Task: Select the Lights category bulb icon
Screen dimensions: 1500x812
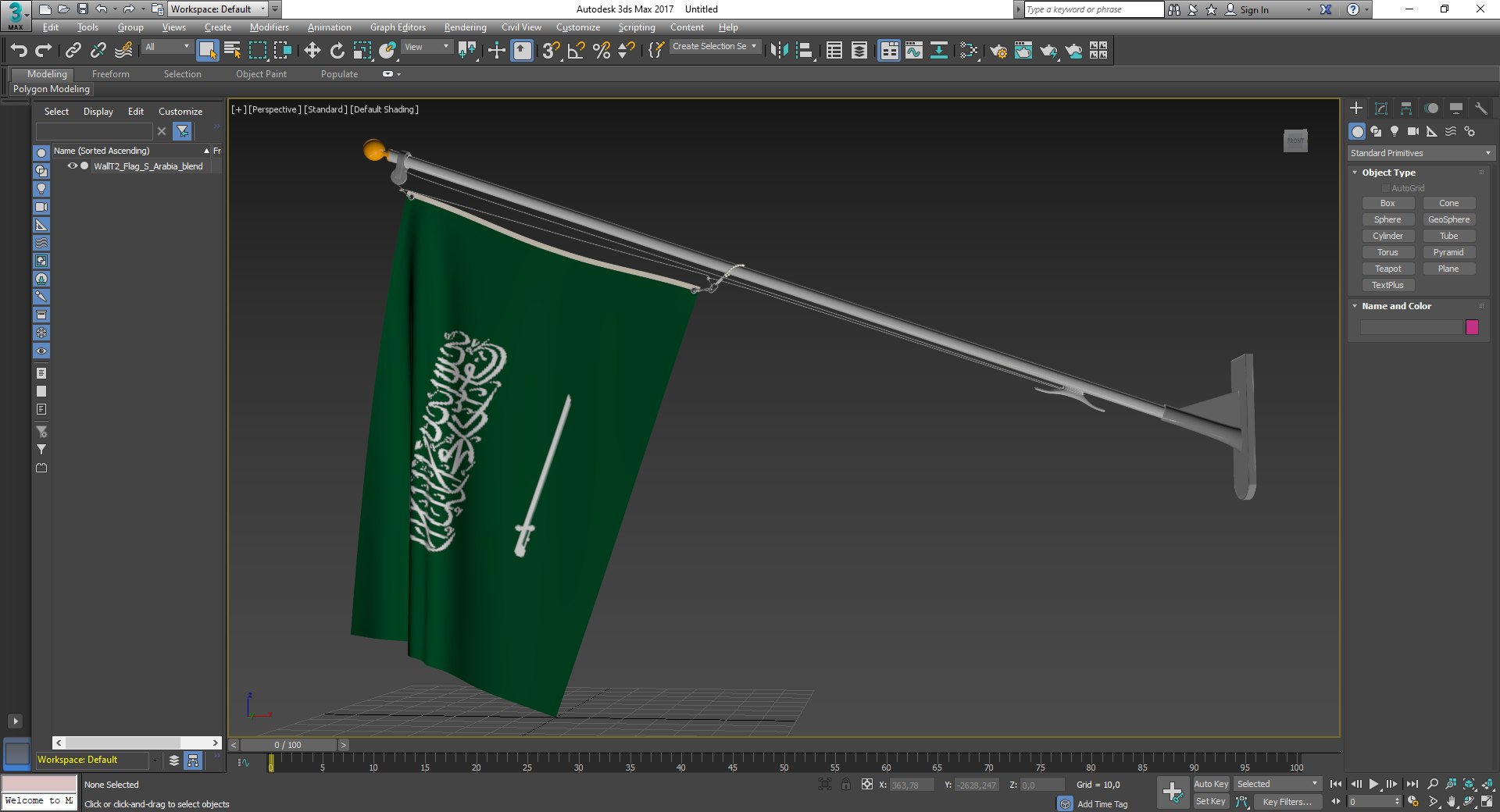Action: coord(1395,131)
